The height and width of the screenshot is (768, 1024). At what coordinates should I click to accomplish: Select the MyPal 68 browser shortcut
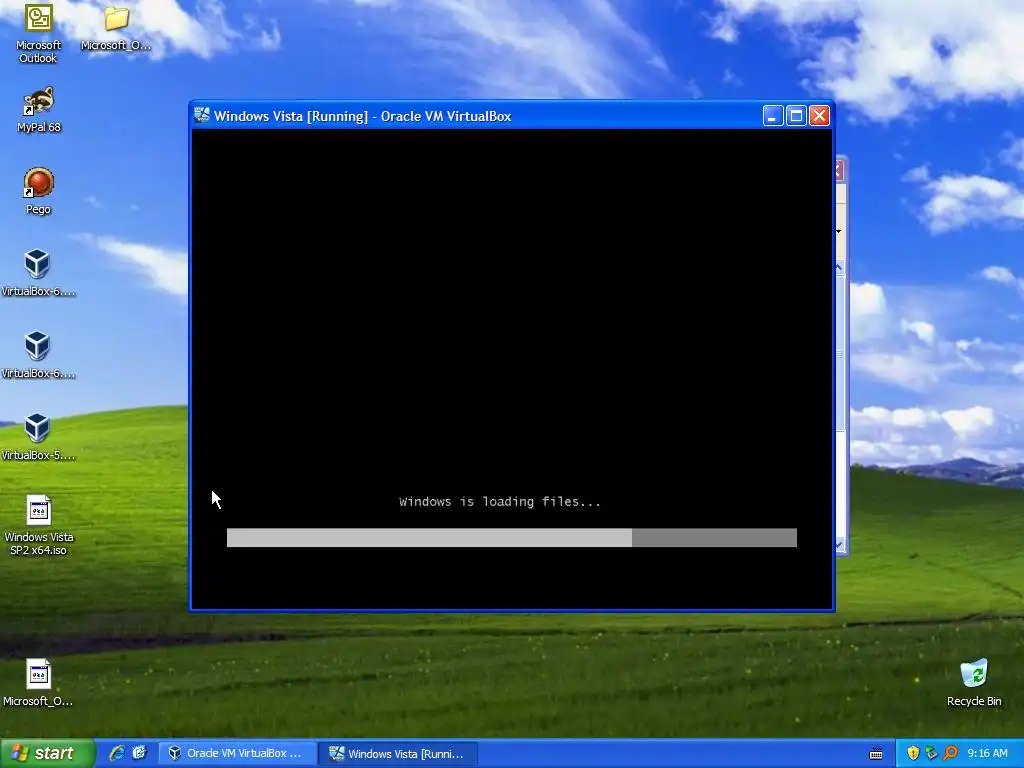[x=38, y=109]
